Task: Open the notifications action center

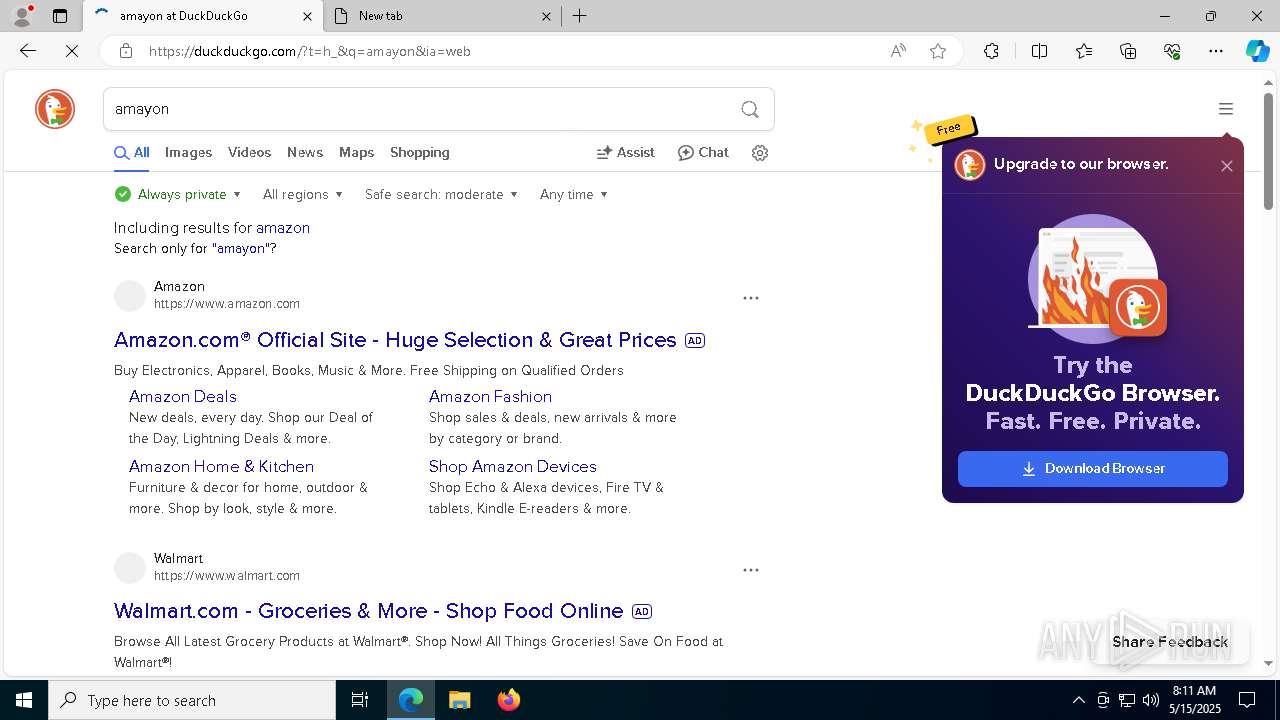Action: point(1247,700)
